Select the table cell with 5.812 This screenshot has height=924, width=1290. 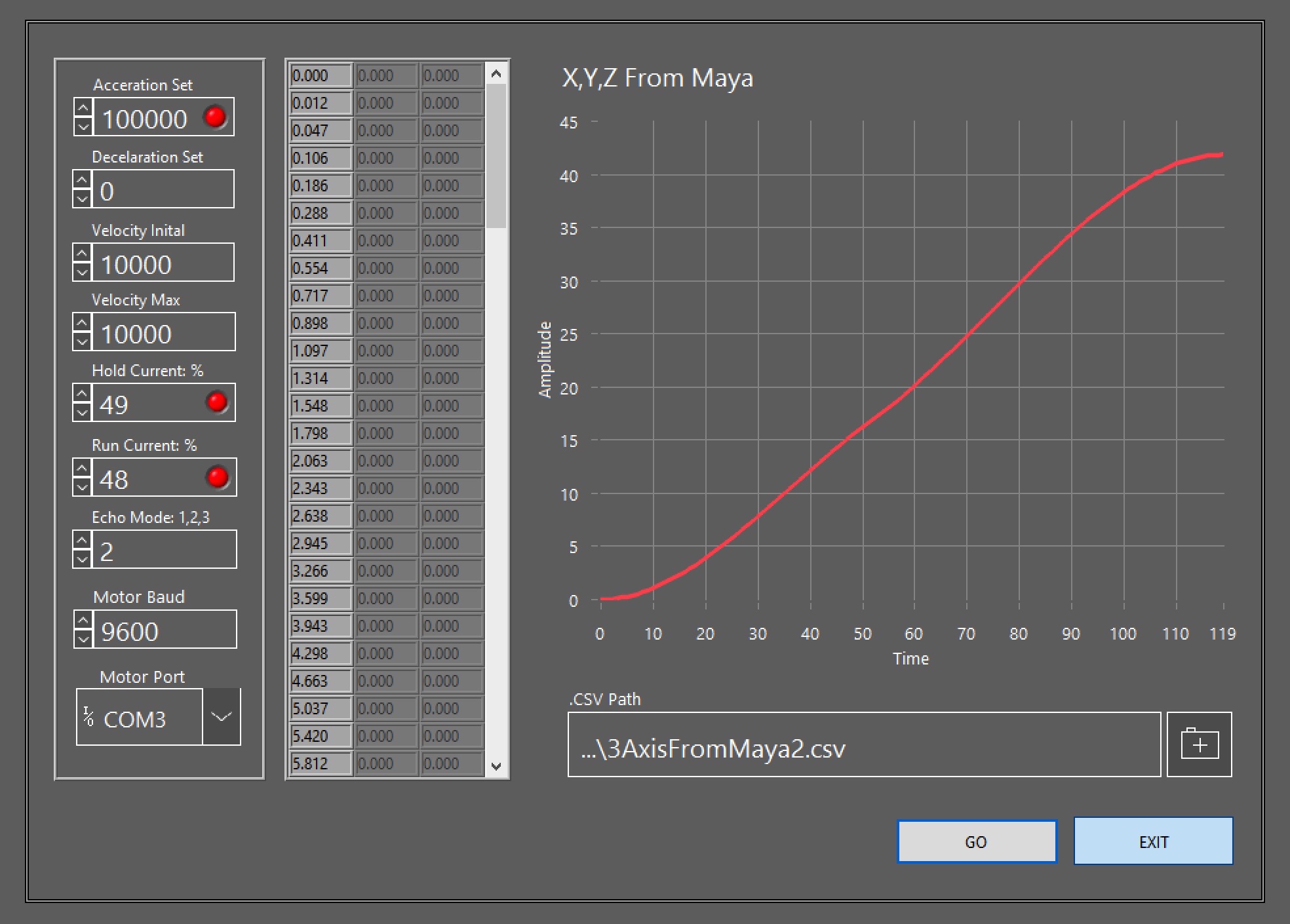click(x=321, y=763)
